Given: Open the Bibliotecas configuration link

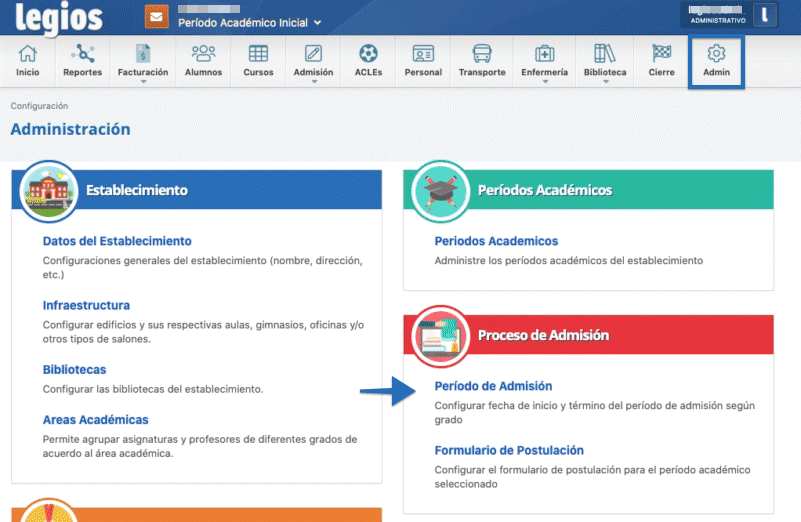Looking at the screenshot, I should 75,370.
